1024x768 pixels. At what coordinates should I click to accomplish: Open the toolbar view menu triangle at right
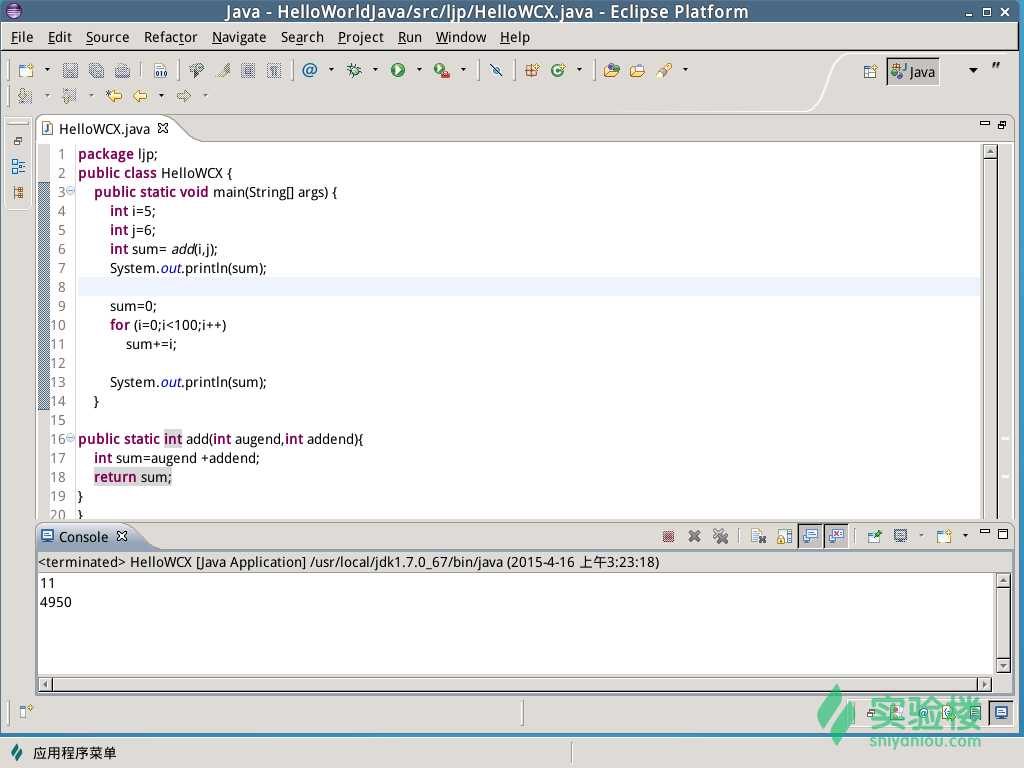pyautogui.click(x=973, y=71)
